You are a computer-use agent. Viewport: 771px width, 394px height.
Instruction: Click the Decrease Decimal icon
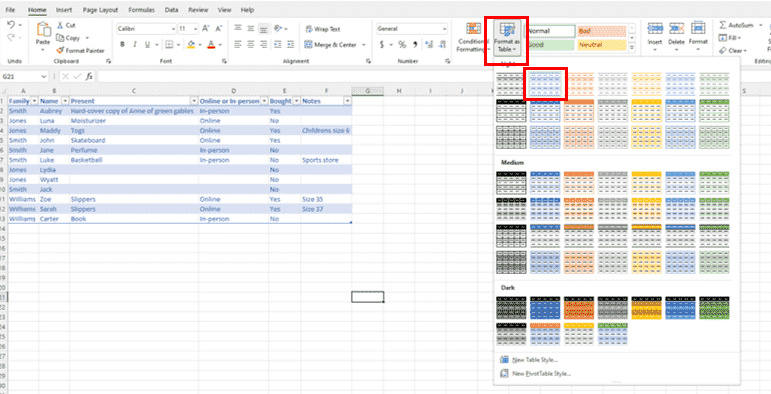pos(441,45)
